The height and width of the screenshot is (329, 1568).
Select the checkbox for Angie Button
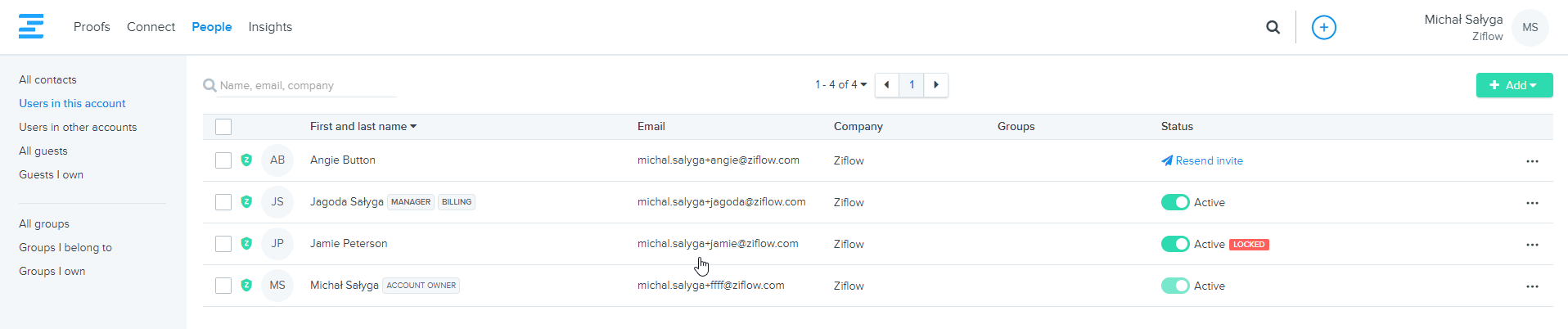click(223, 160)
